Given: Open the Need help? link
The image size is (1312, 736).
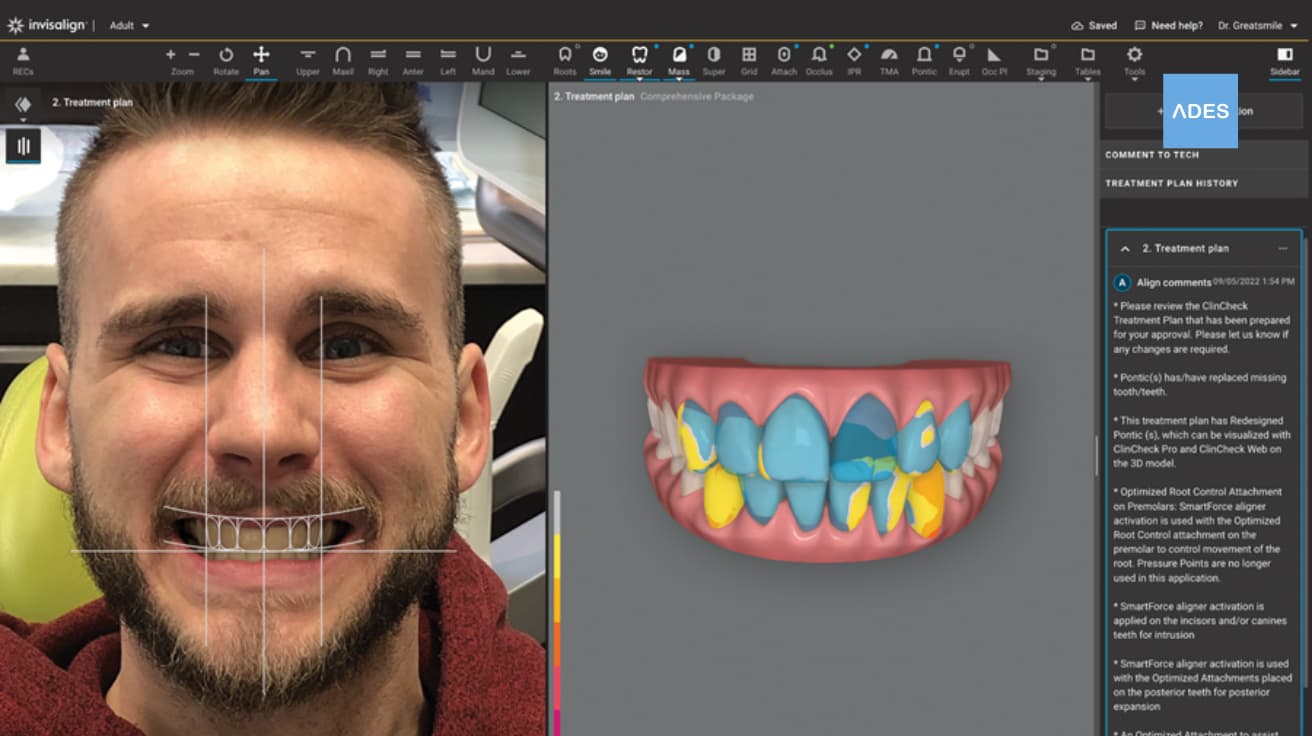Looking at the screenshot, I should (x=1167, y=25).
